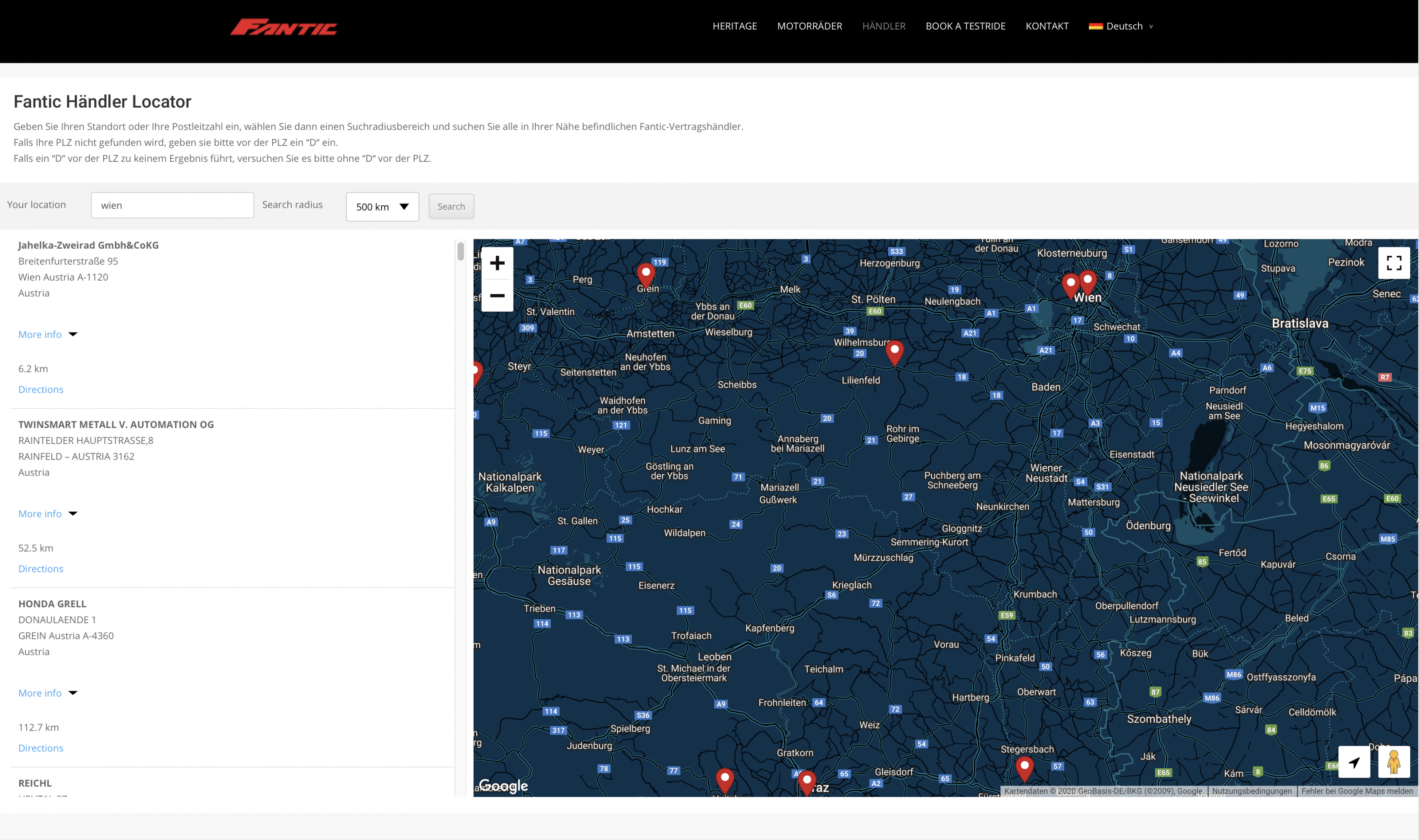The height and width of the screenshot is (840, 1419).
Task: Click Breitenfurterstraße 95 address line
Action: tap(68, 262)
